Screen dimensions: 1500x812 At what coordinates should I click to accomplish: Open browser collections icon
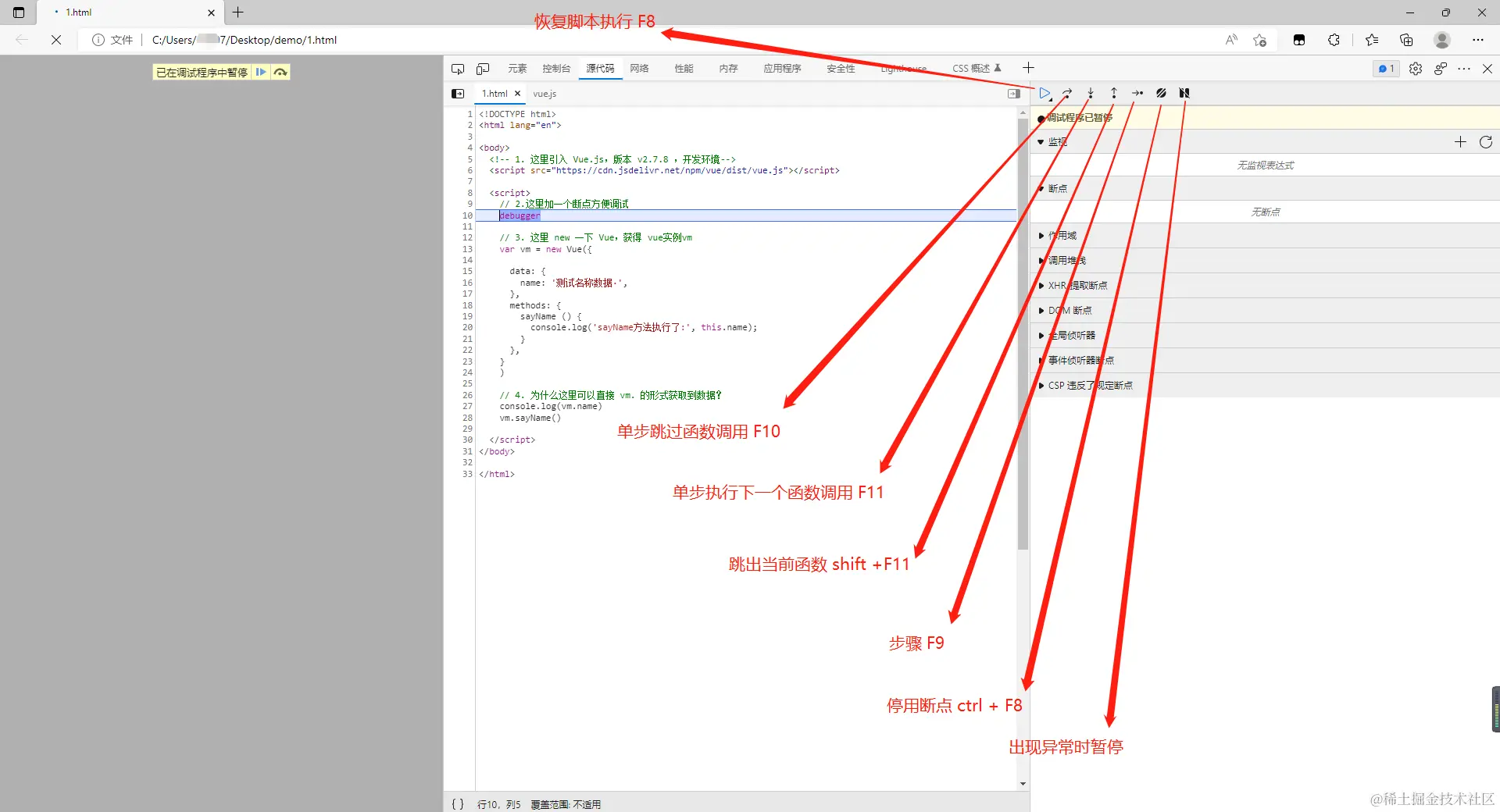(x=1406, y=40)
